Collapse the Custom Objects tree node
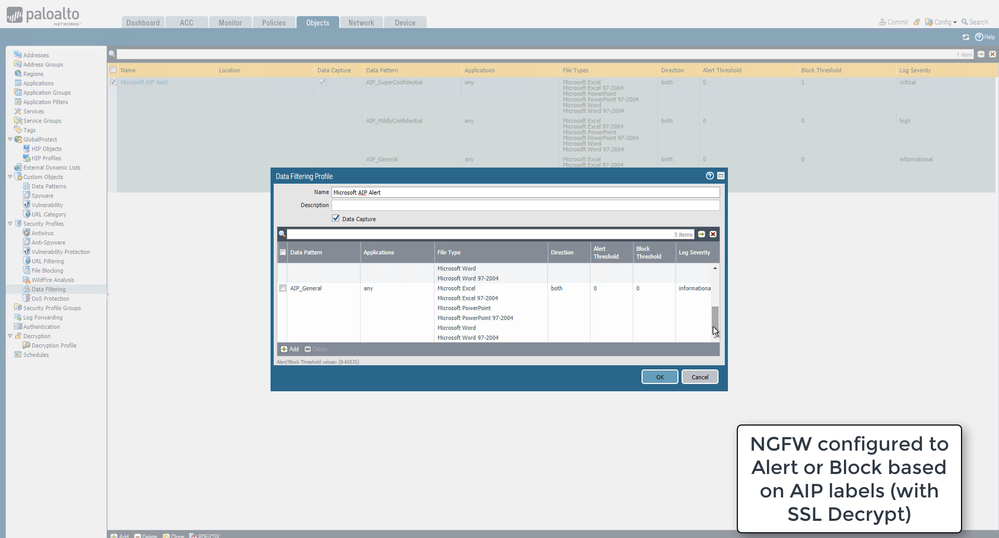The width and height of the screenshot is (999, 538). [x=10, y=177]
